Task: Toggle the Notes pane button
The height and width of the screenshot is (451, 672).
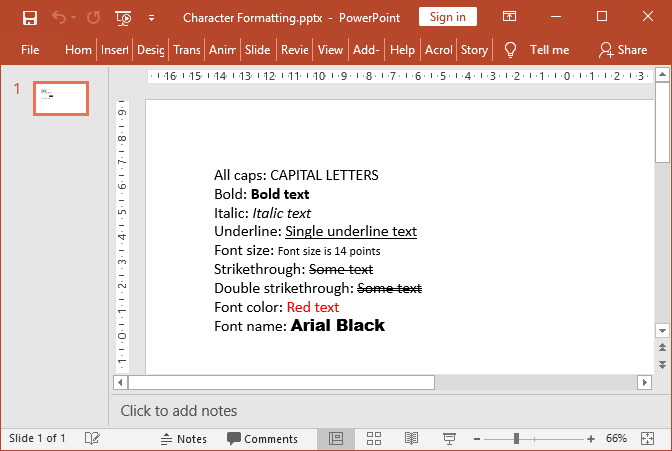Action: pyautogui.click(x=183, y=439)
